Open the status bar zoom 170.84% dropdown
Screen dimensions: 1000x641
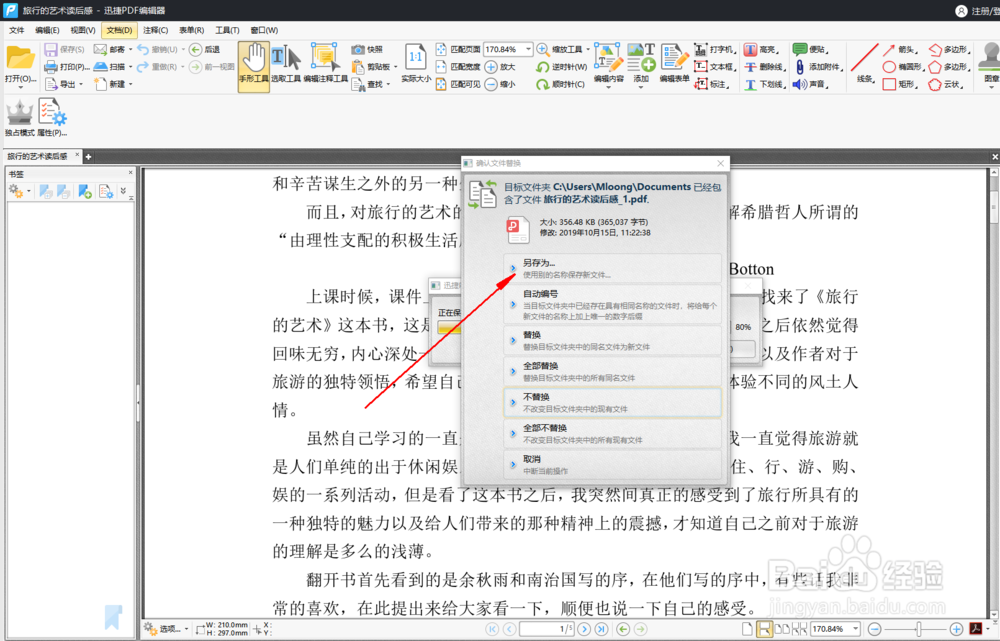coord(856,629)
